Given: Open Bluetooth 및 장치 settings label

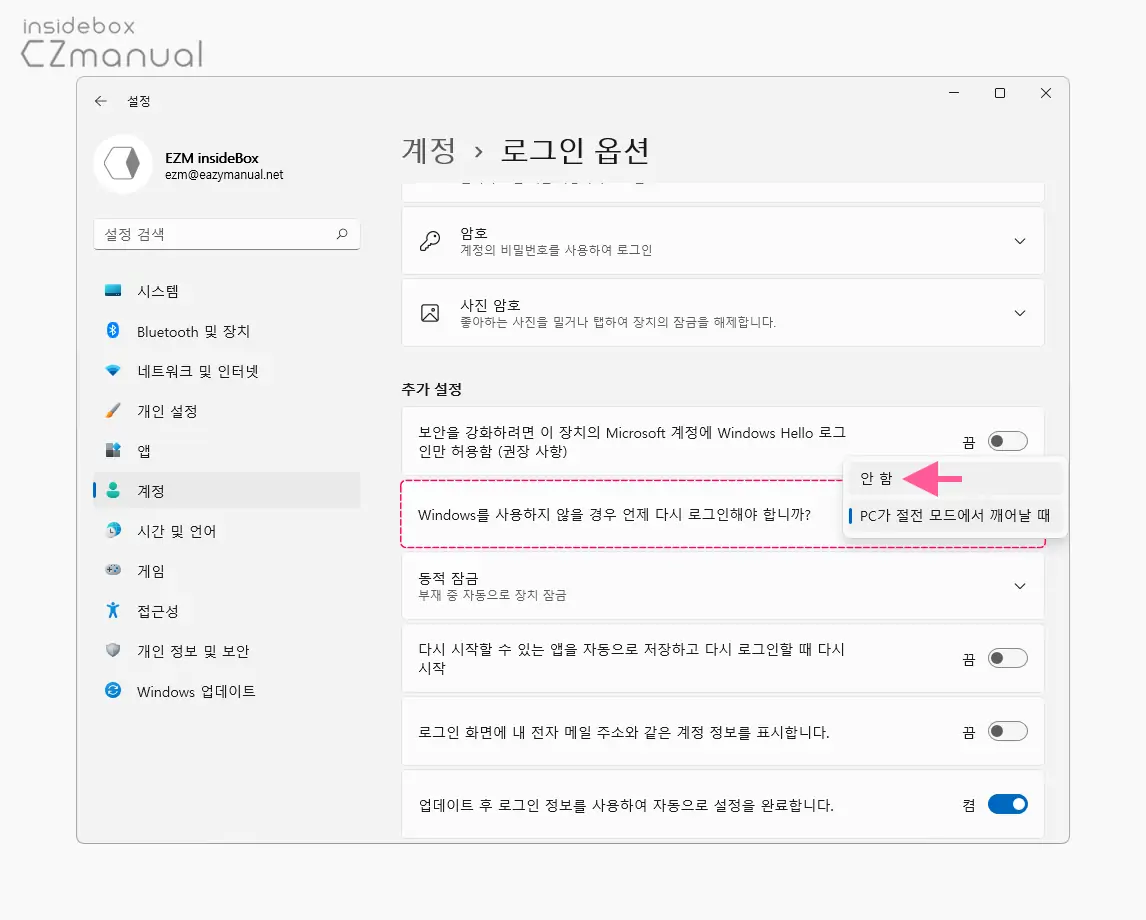Looking at the screenshot, I should click(x=194, y=331).
